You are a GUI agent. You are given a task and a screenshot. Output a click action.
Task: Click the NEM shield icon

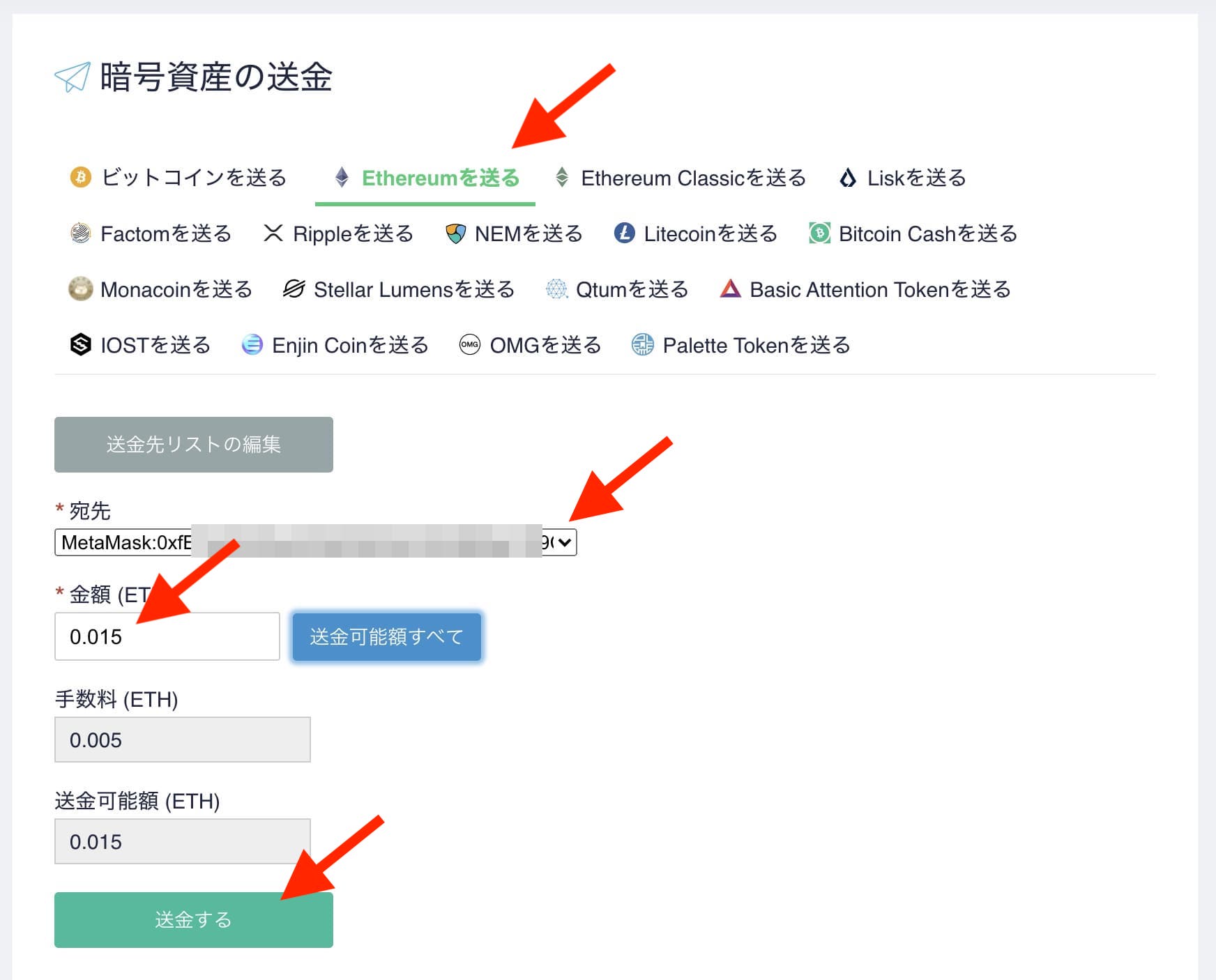click(x=455, y=233)
